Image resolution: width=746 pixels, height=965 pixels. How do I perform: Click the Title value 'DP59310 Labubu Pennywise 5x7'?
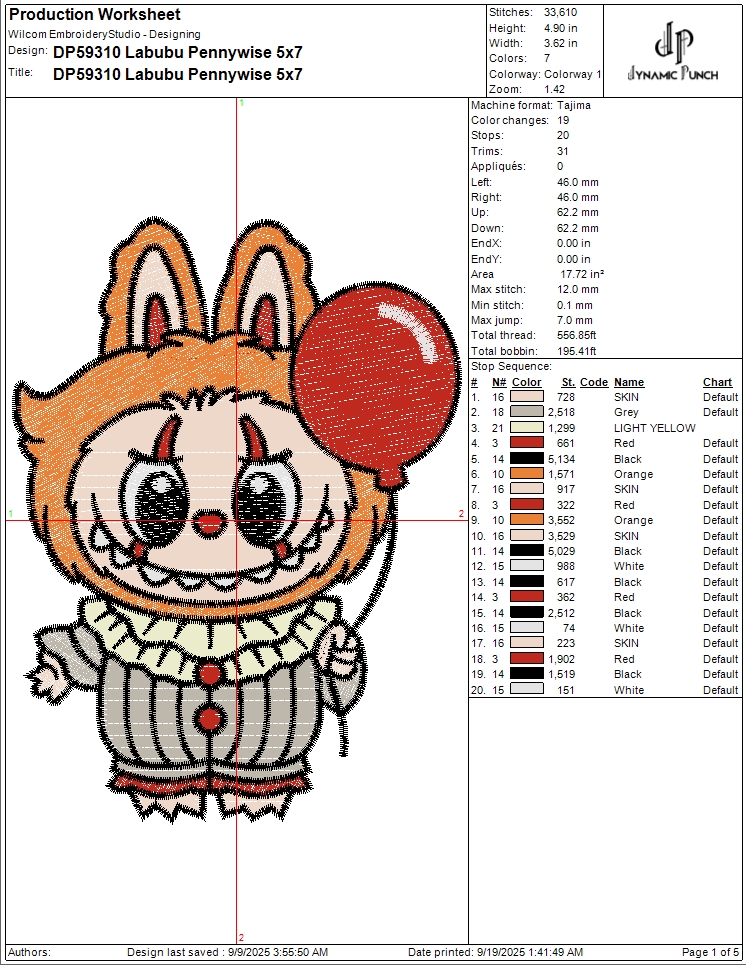coord(178,74)
